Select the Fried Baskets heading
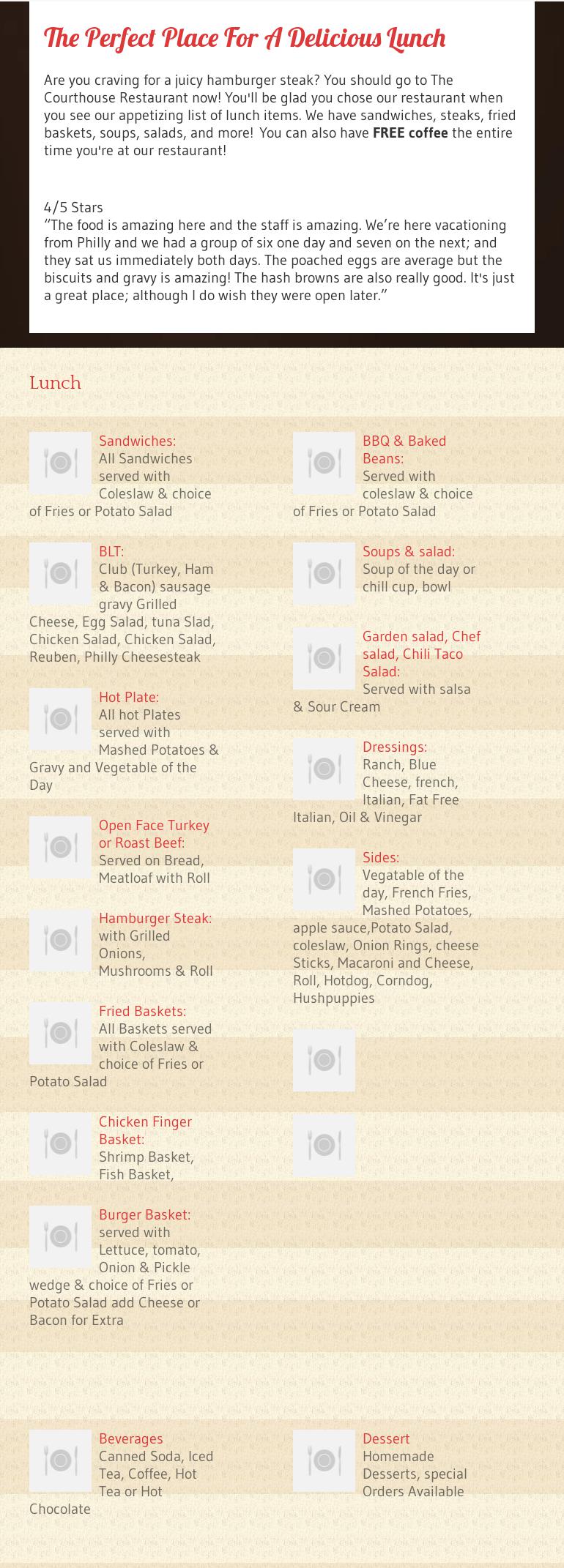Image resolution: width=564 pixels, height=1568 pixels. (x=142, y=1011)
